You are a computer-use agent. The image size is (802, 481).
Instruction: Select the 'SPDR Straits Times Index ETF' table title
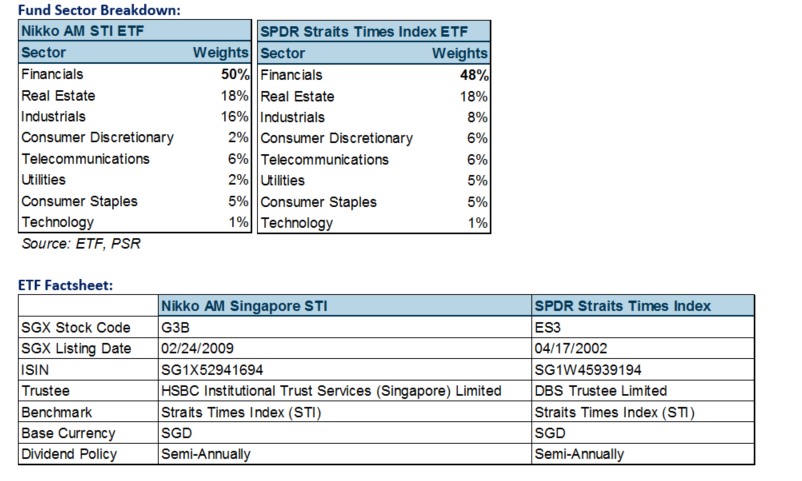pyautogui.click(x=364, y=32)
